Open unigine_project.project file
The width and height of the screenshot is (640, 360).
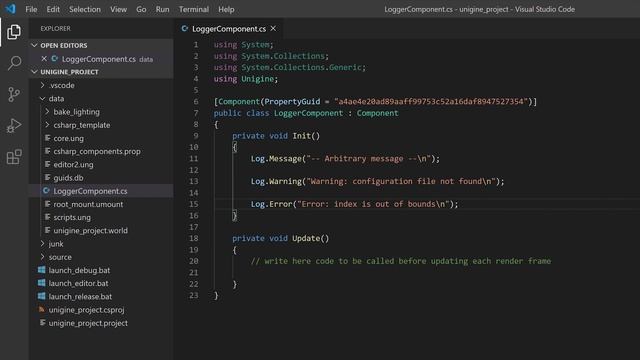pos(88,323)
